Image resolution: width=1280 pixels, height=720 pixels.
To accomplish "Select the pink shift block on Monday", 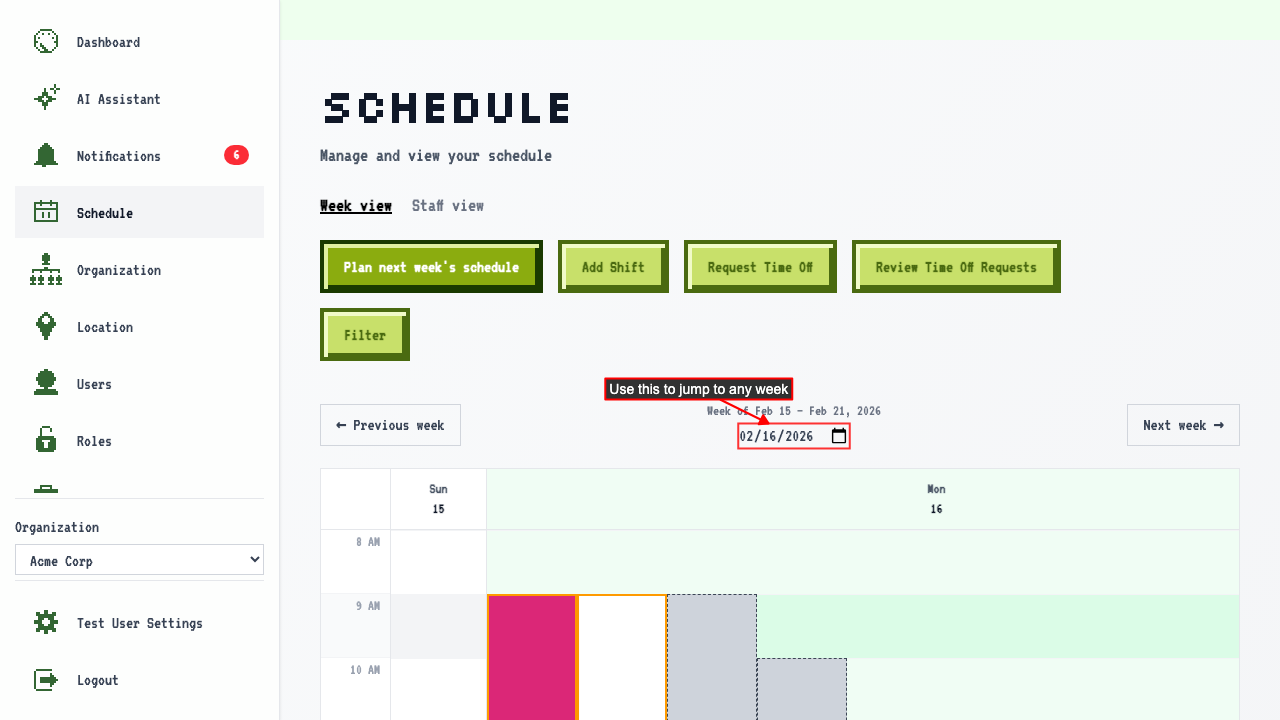I will (x=532, y=657).
